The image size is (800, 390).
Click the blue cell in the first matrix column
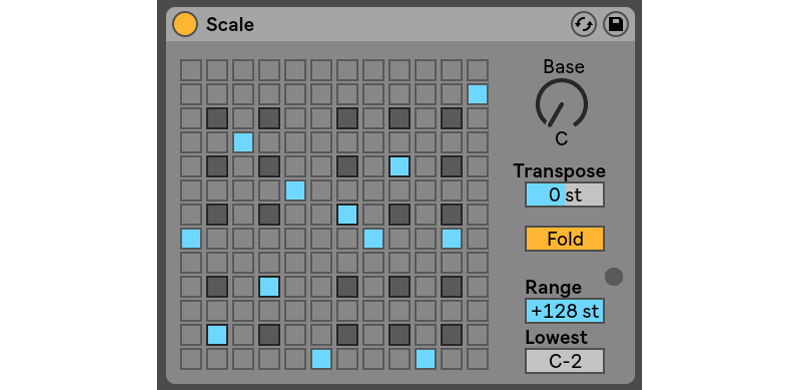[x=191, y=238]
